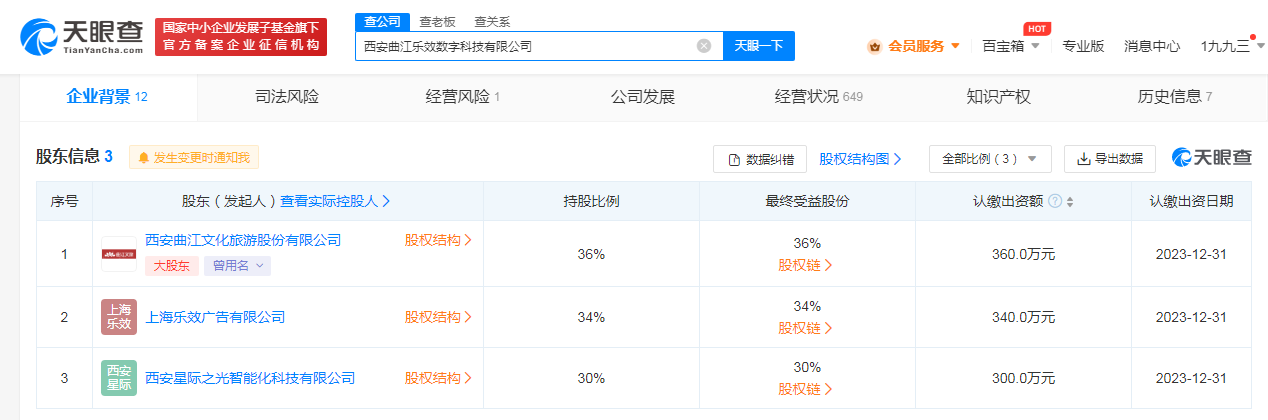Open 西安星际之光智能化科技有限公司 shareholder link

pos(250,378)
